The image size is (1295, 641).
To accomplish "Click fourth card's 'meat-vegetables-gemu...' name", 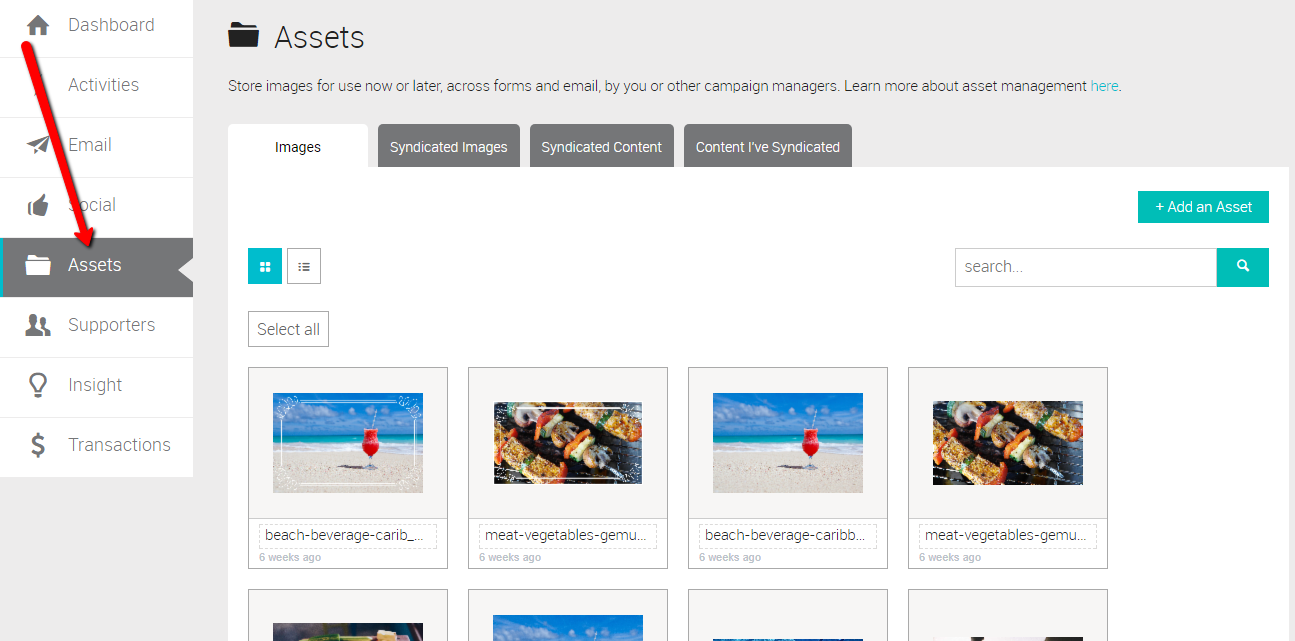I will [1008, 536].
